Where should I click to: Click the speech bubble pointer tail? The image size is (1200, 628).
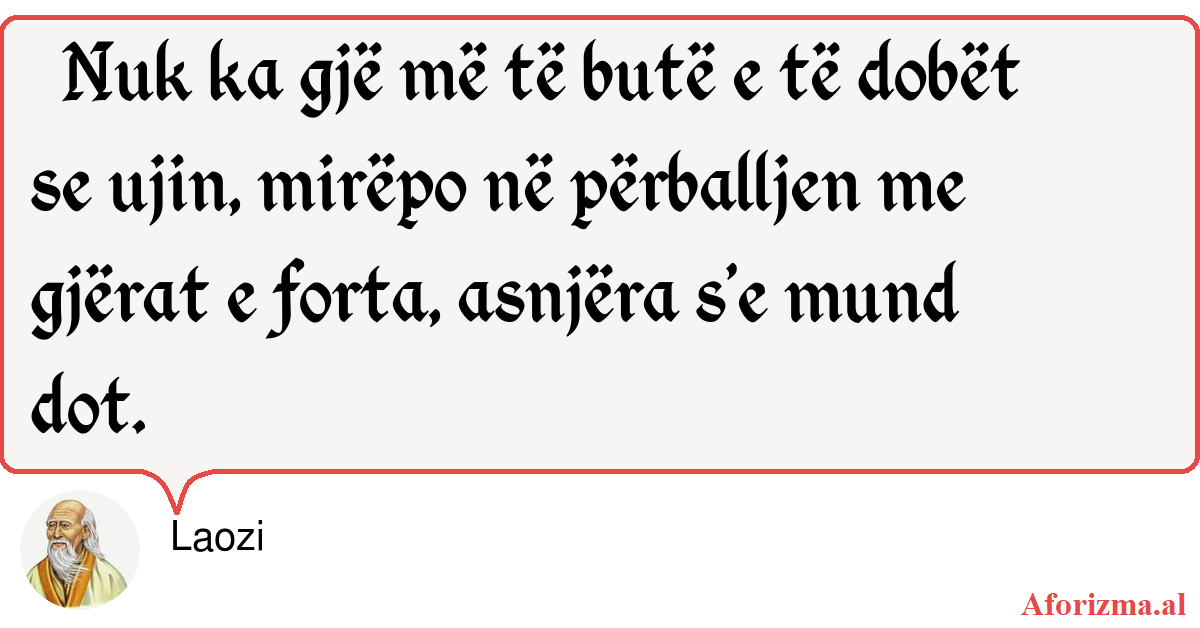click(x=177, y=489)
